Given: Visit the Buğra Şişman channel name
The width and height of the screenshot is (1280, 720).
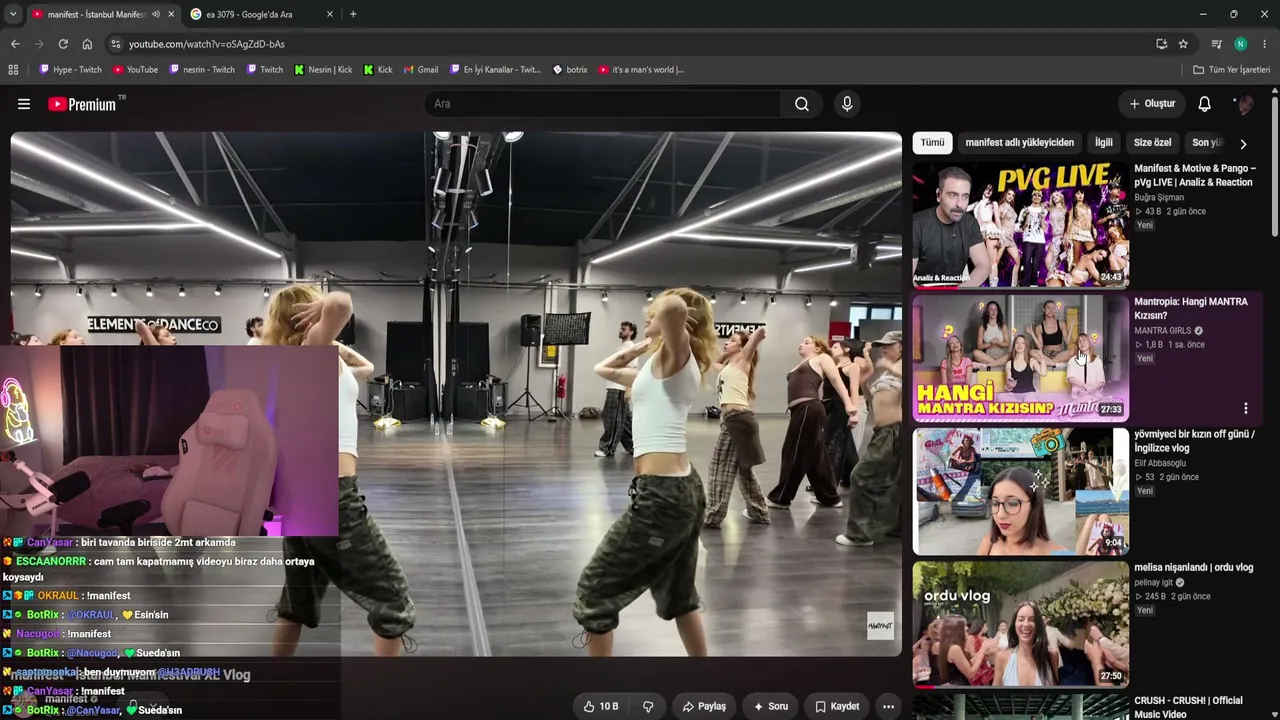Looking at the screenshot, I should (x=1159, y=198).
